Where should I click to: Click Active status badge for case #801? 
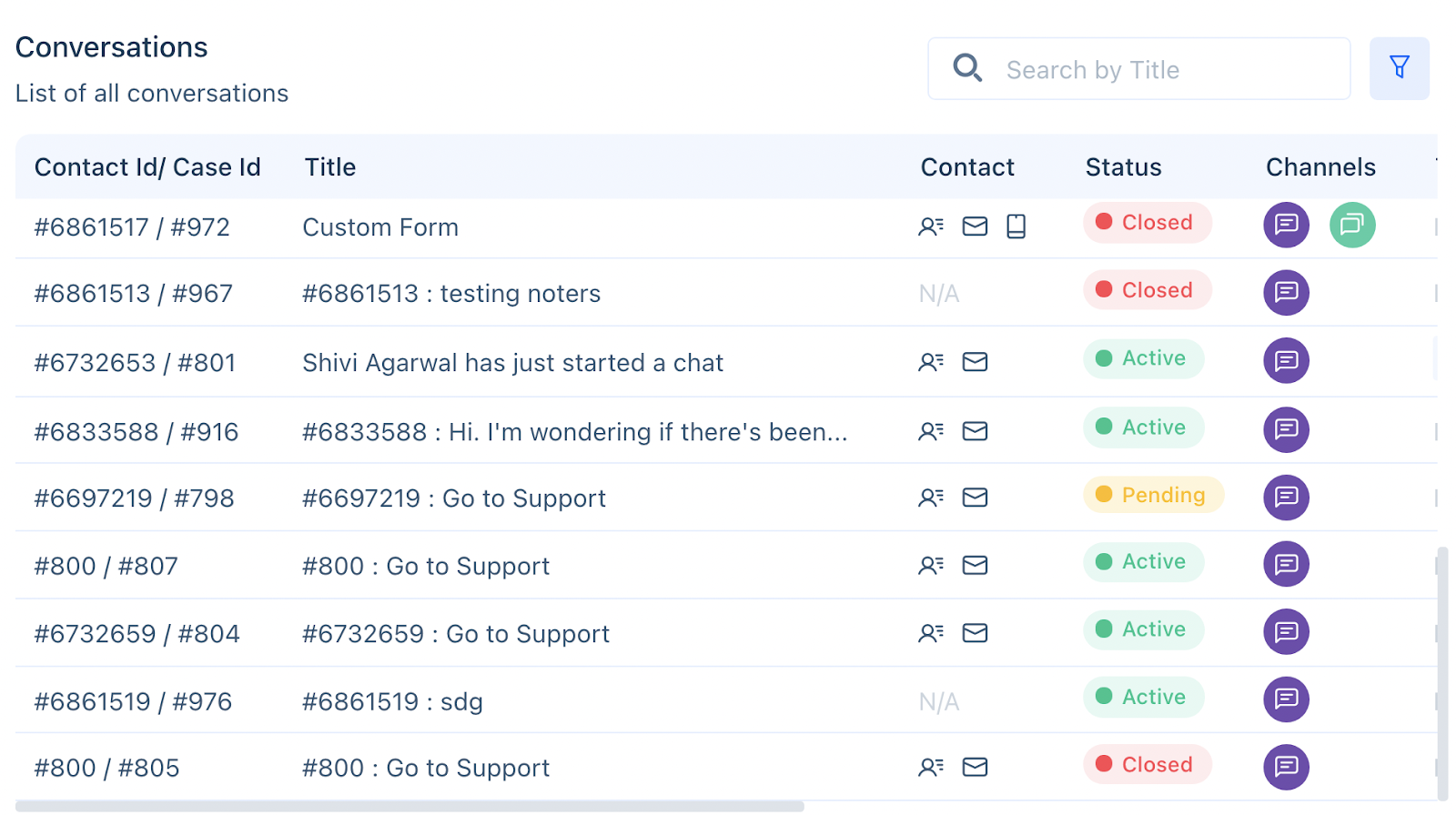(1143, 358)
